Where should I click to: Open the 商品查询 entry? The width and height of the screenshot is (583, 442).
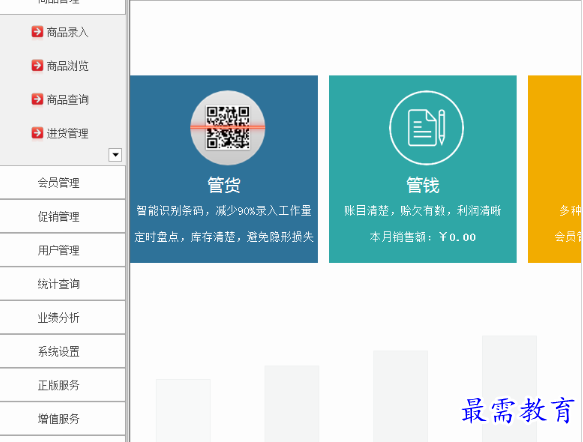[x=67, y=100]
